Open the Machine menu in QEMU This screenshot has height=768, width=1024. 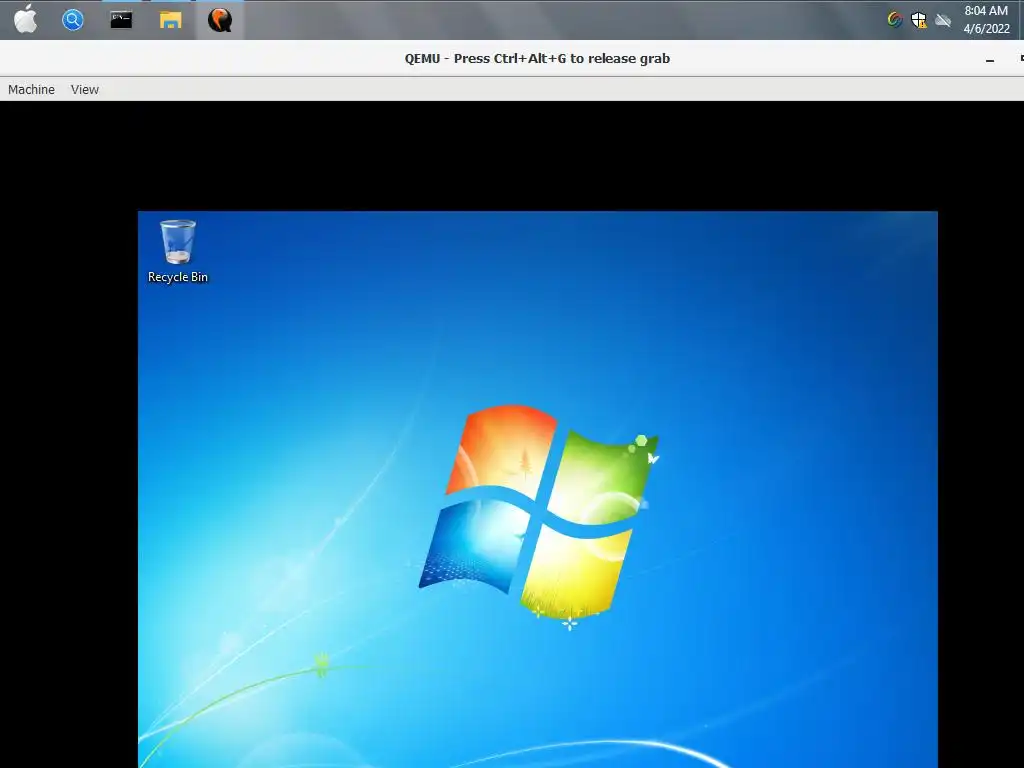[31, 89]
